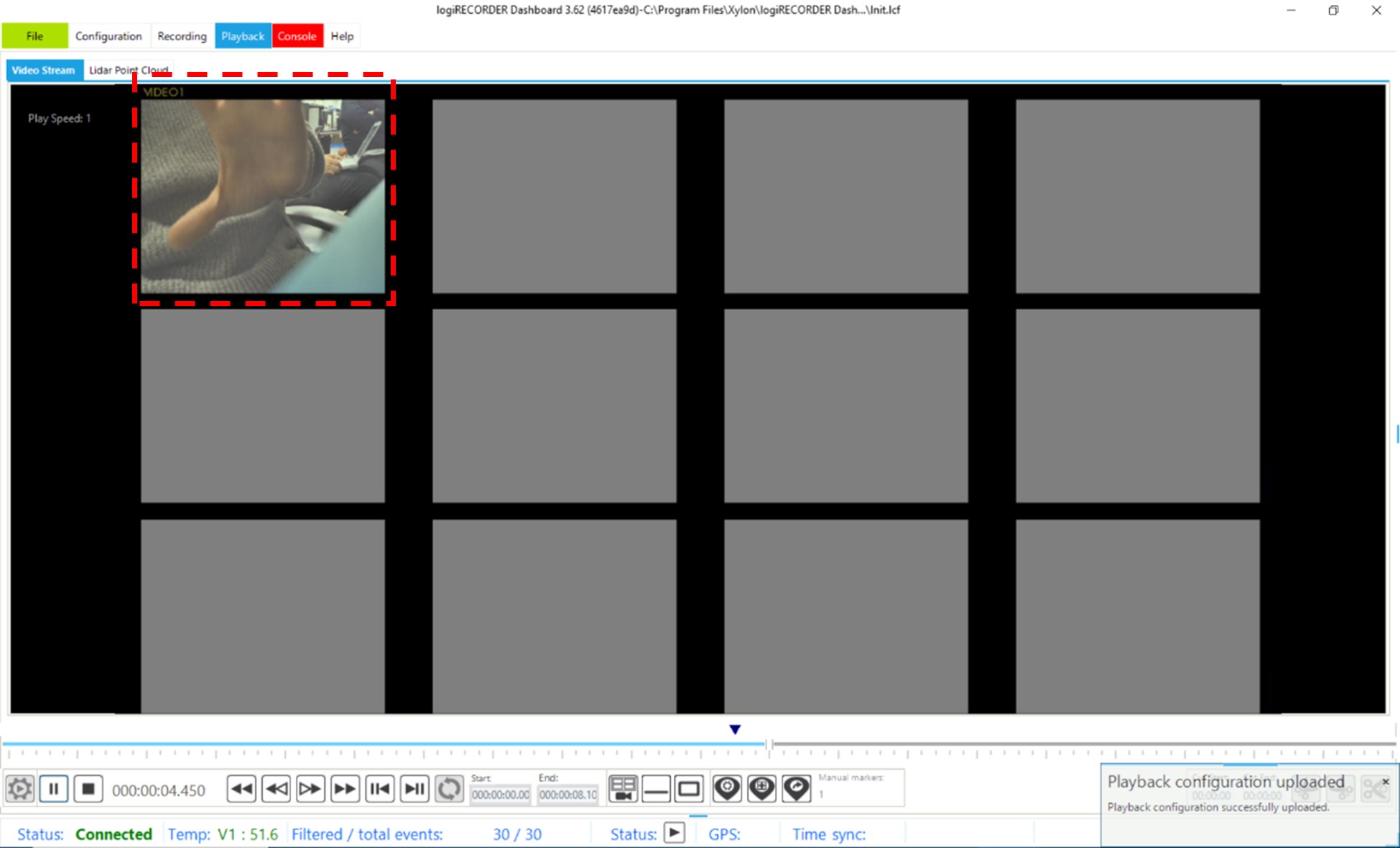Viewport: 1400px width, 848px height.
Task: Click the fast rewind button
Action: tap(241, 789)
